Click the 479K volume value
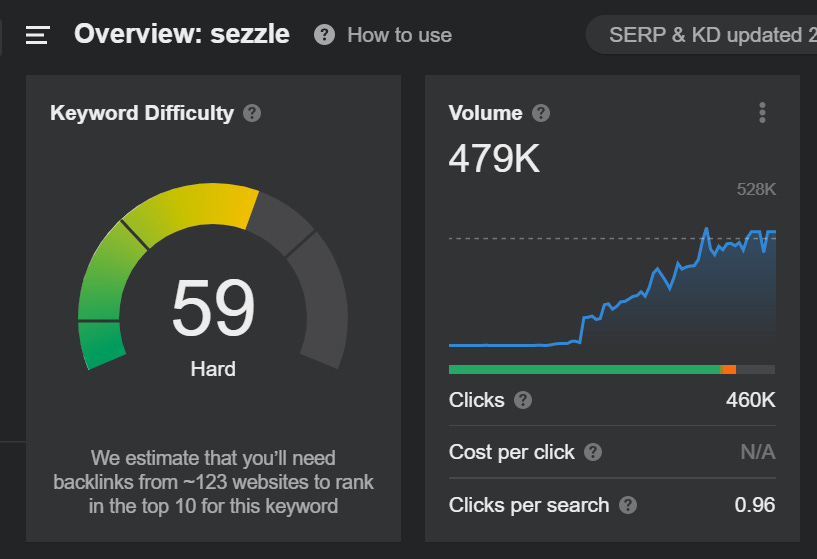The image size is (817, 559). pos(494,158)
